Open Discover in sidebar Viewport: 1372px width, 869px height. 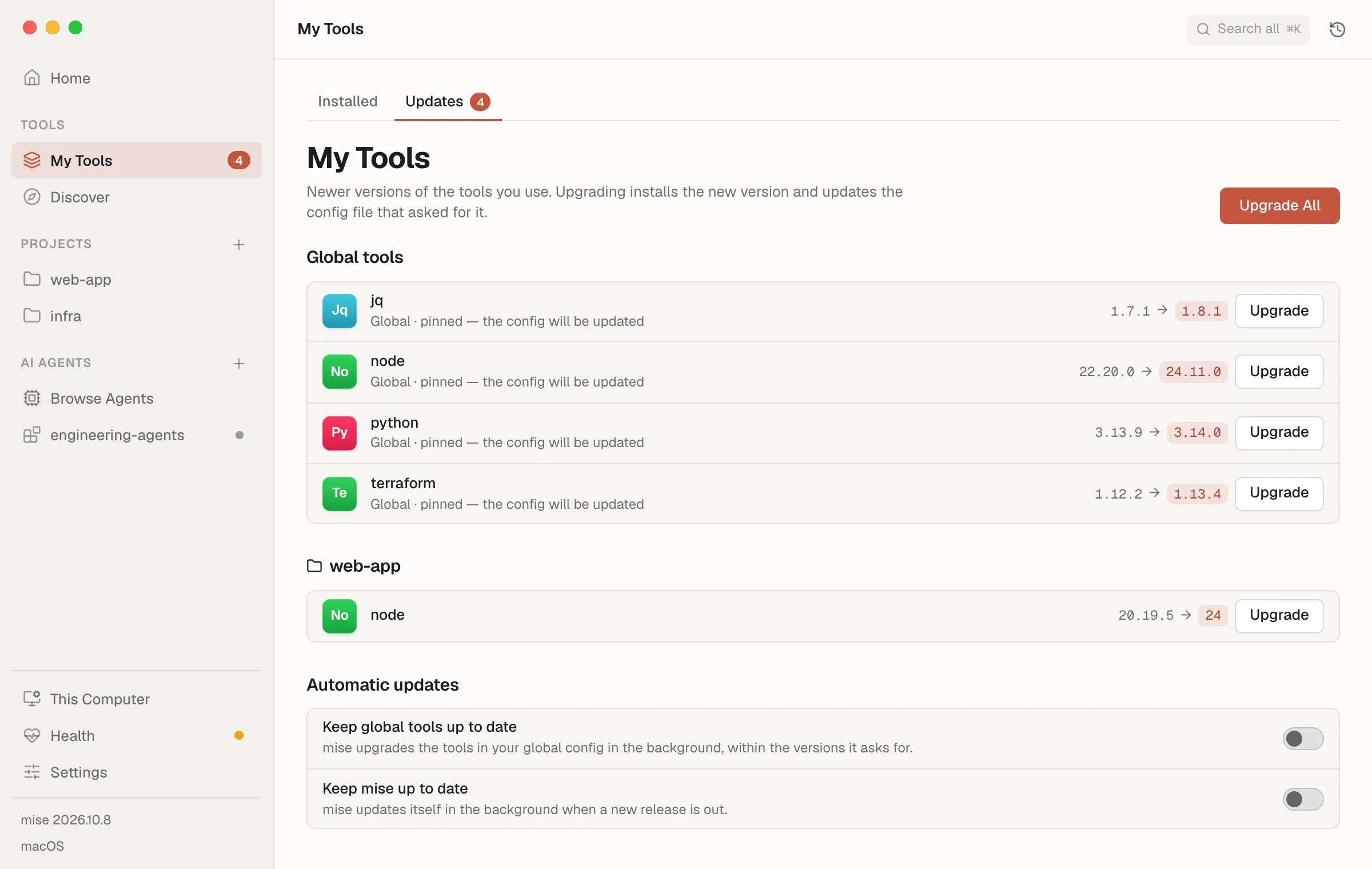click(x=137, y=197)
